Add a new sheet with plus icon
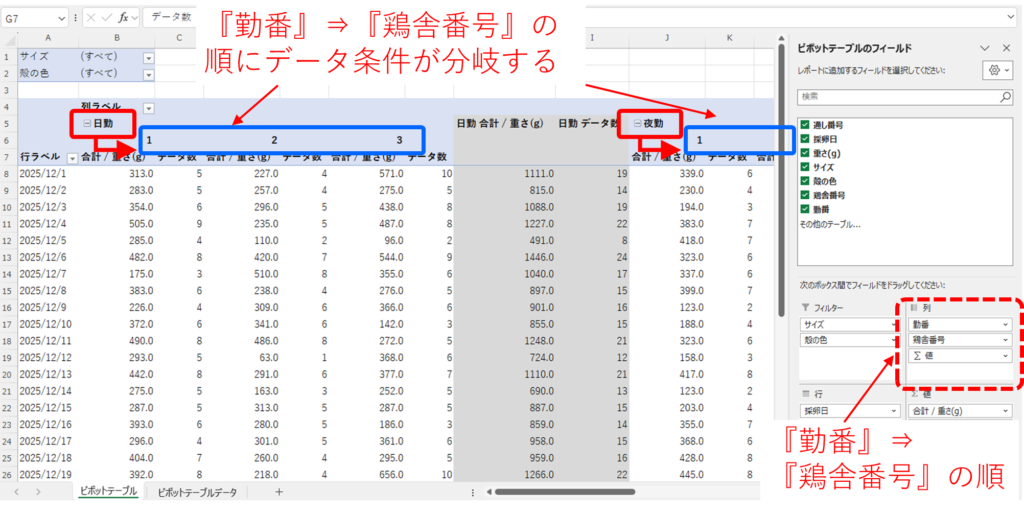 point(279,492)
